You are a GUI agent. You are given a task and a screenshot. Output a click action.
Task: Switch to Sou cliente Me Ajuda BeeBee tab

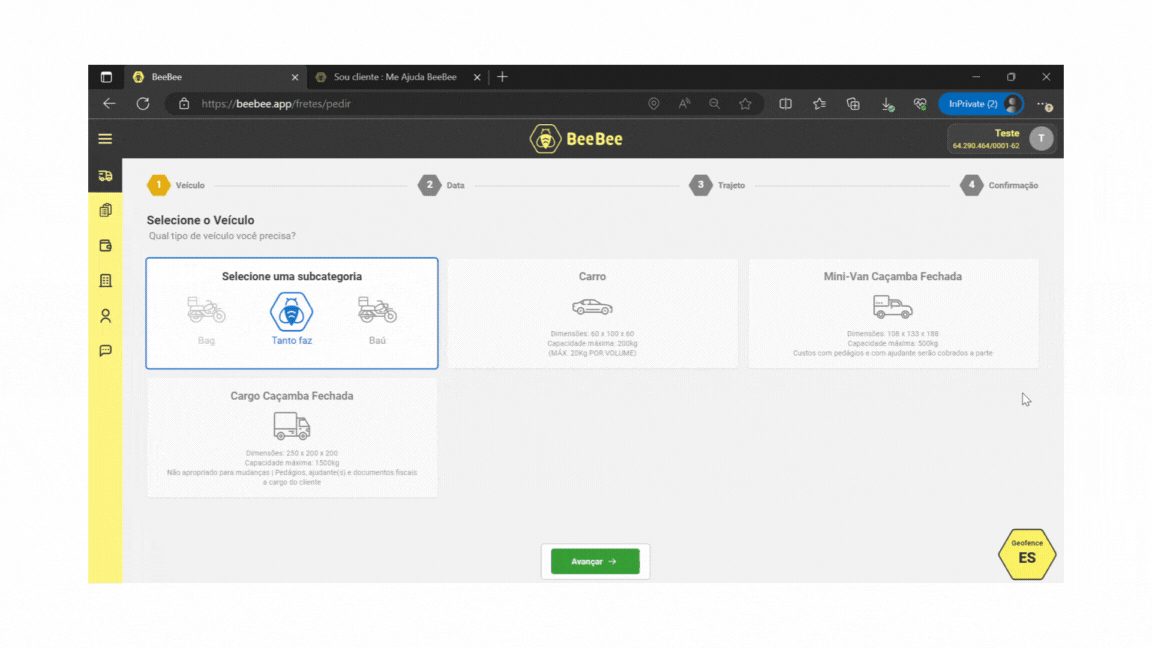395,77
